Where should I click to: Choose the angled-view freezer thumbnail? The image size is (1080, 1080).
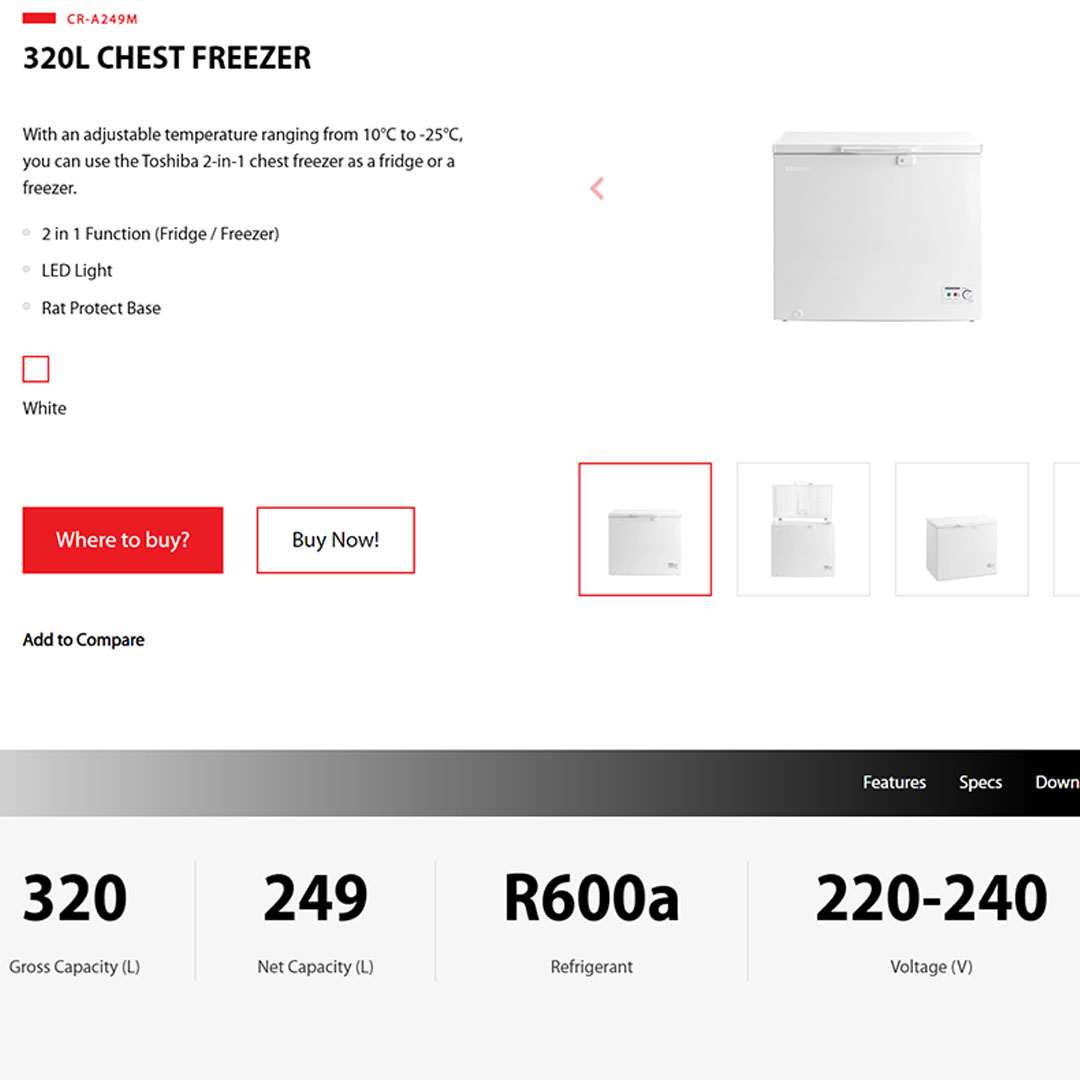(x=961, y=529)
